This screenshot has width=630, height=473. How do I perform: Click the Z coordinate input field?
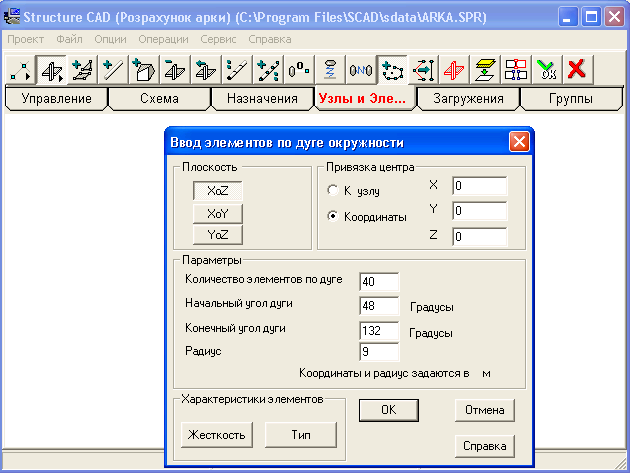480,237
